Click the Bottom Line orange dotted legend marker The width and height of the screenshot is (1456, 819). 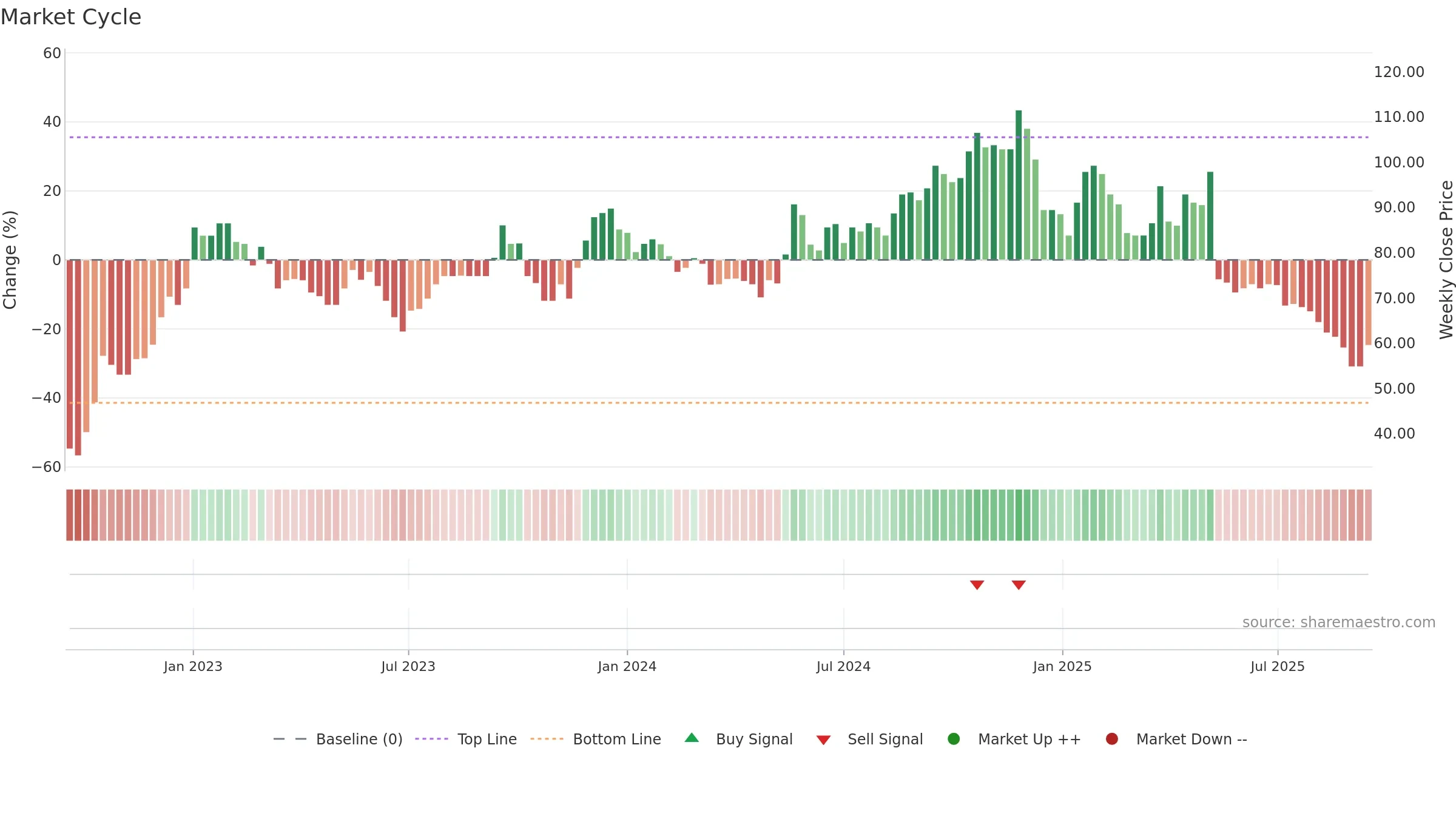(x=547, y=739)
